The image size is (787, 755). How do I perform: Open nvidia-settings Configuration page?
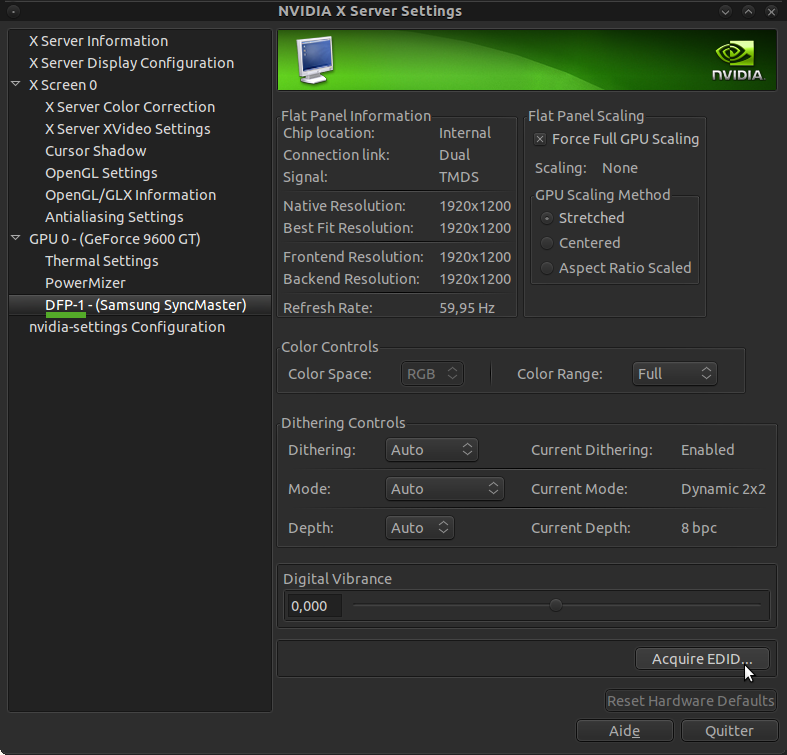(x=127, y=327)
